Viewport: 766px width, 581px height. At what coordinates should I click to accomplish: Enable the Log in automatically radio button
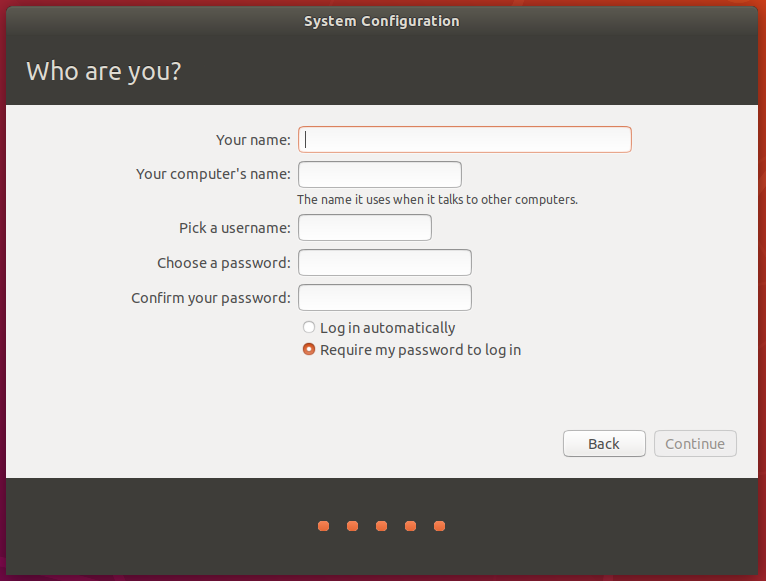(x=309, y=328)
